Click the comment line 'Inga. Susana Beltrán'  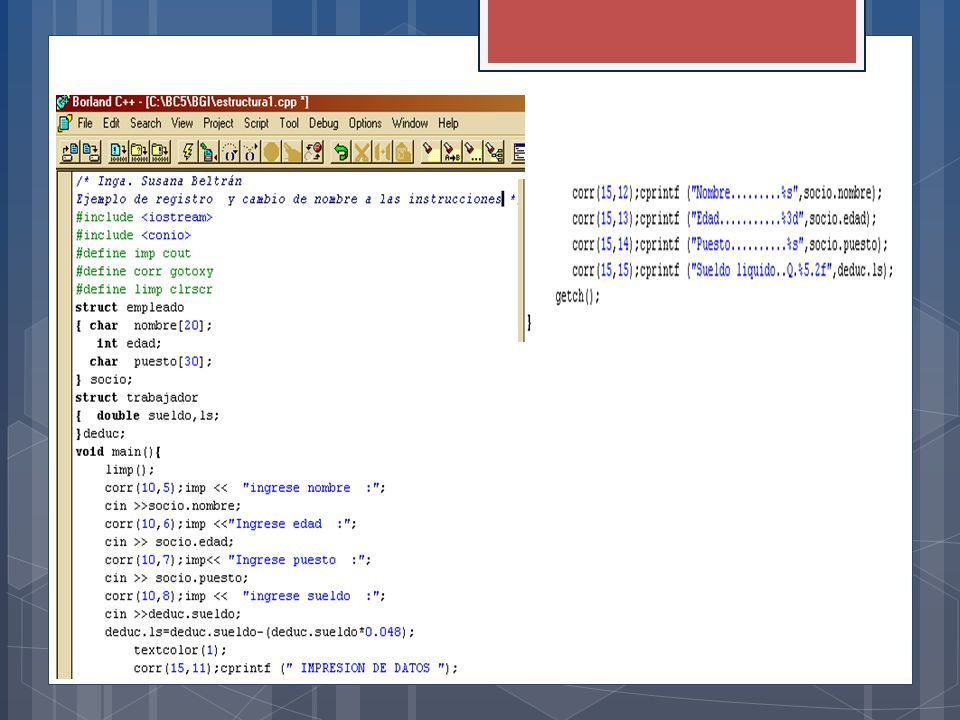(x=159, y=181)
